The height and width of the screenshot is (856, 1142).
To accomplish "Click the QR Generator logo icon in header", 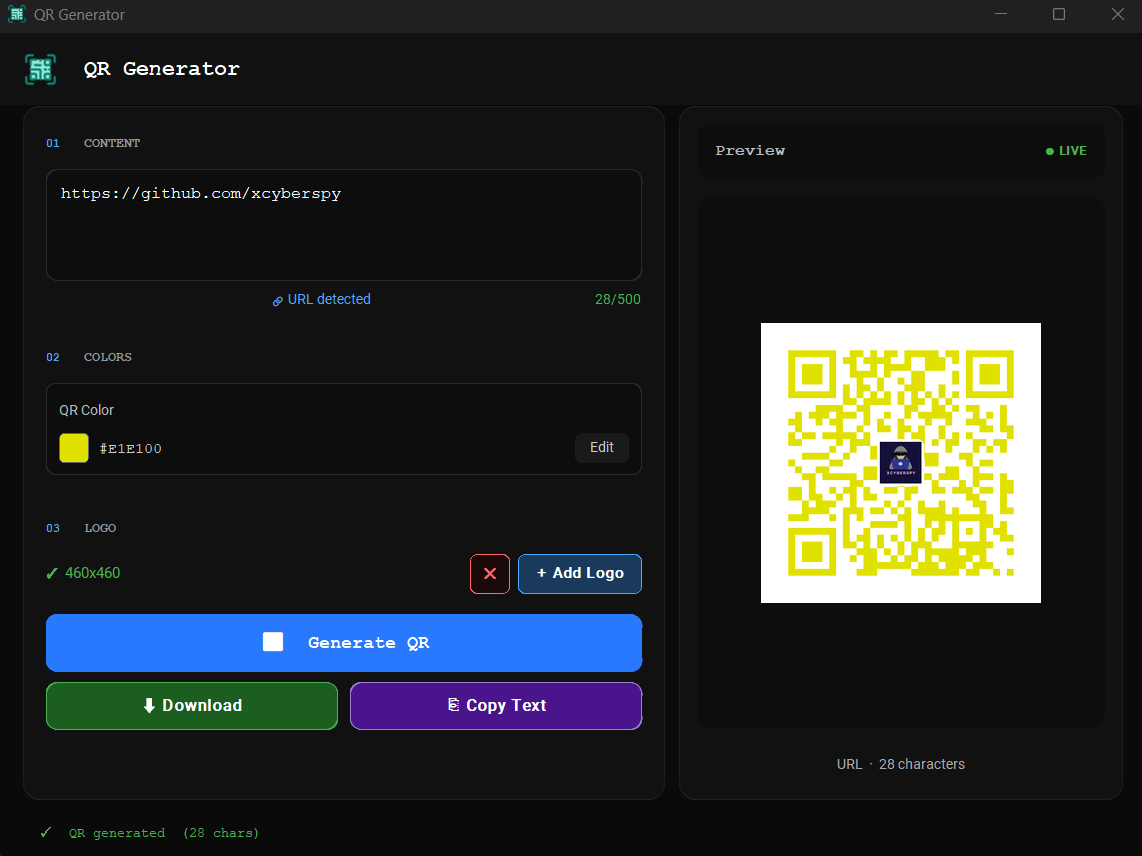I will [x=40, y=69].
